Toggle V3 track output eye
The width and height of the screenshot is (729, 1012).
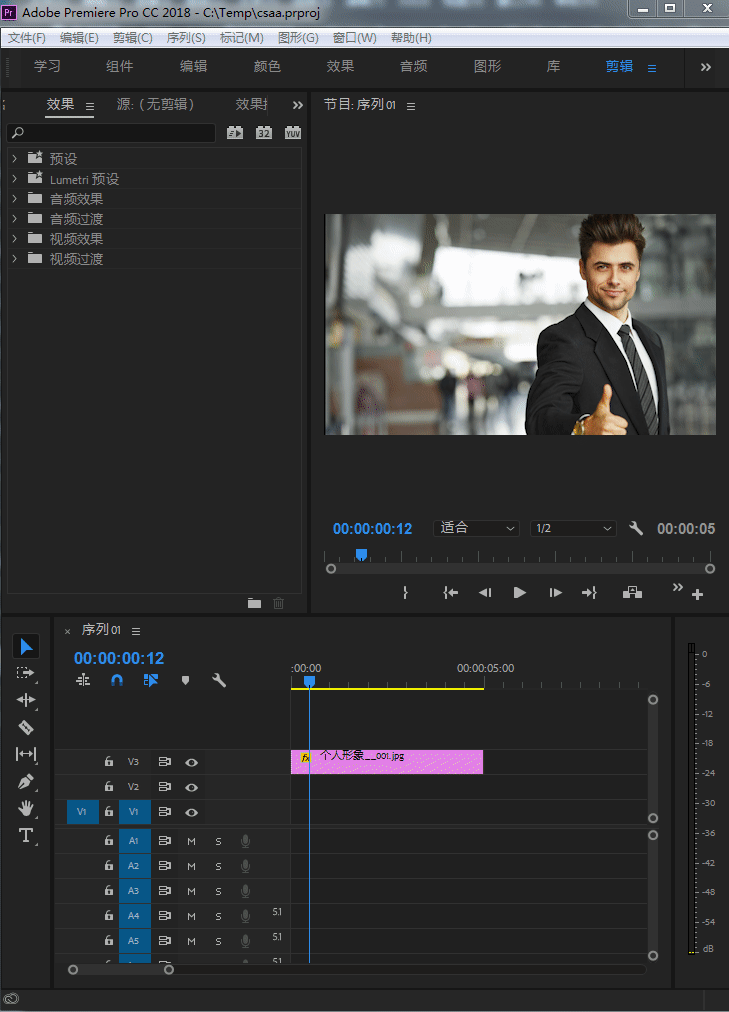(192, 762)
